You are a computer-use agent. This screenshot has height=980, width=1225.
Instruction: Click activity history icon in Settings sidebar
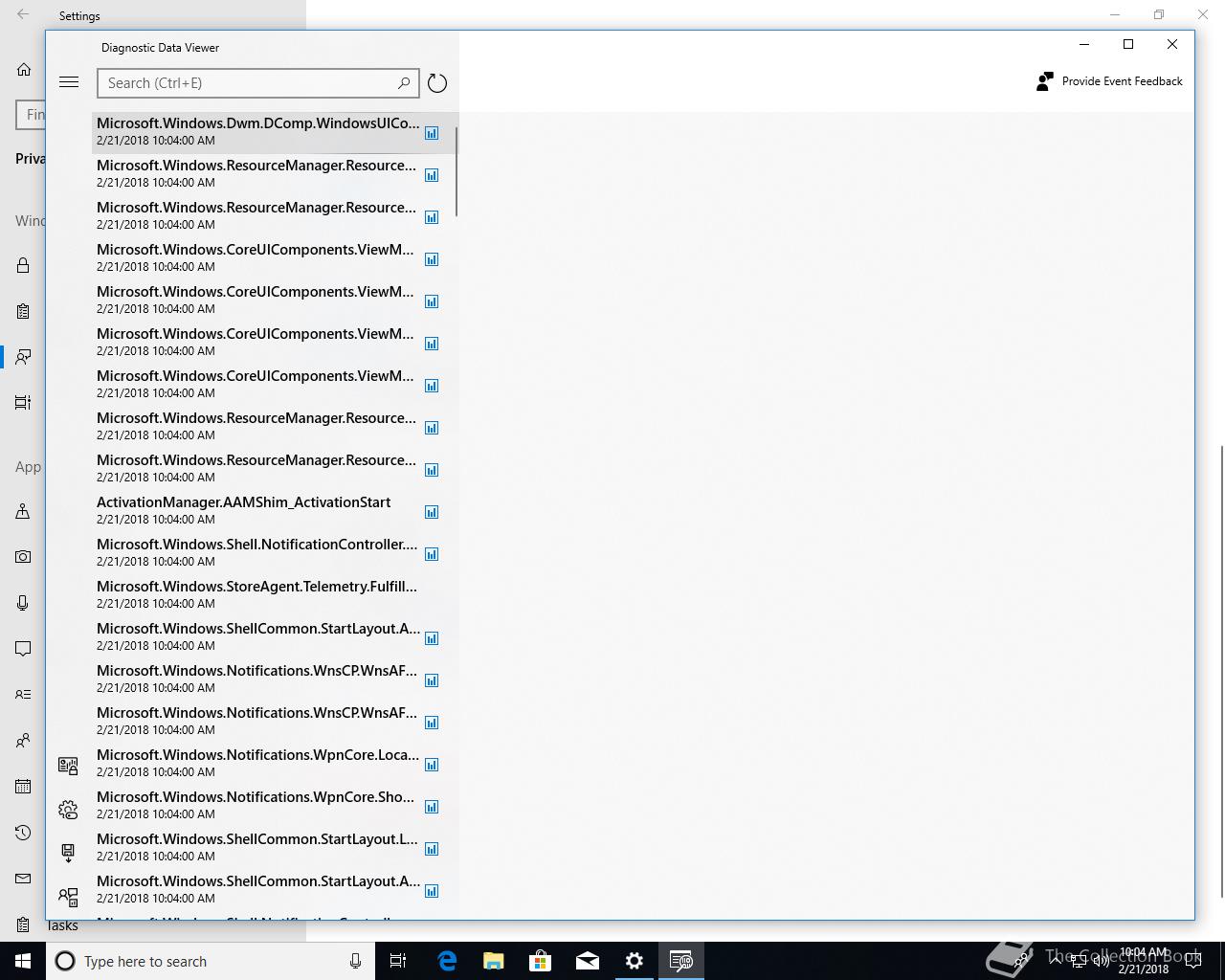[23, 403]
